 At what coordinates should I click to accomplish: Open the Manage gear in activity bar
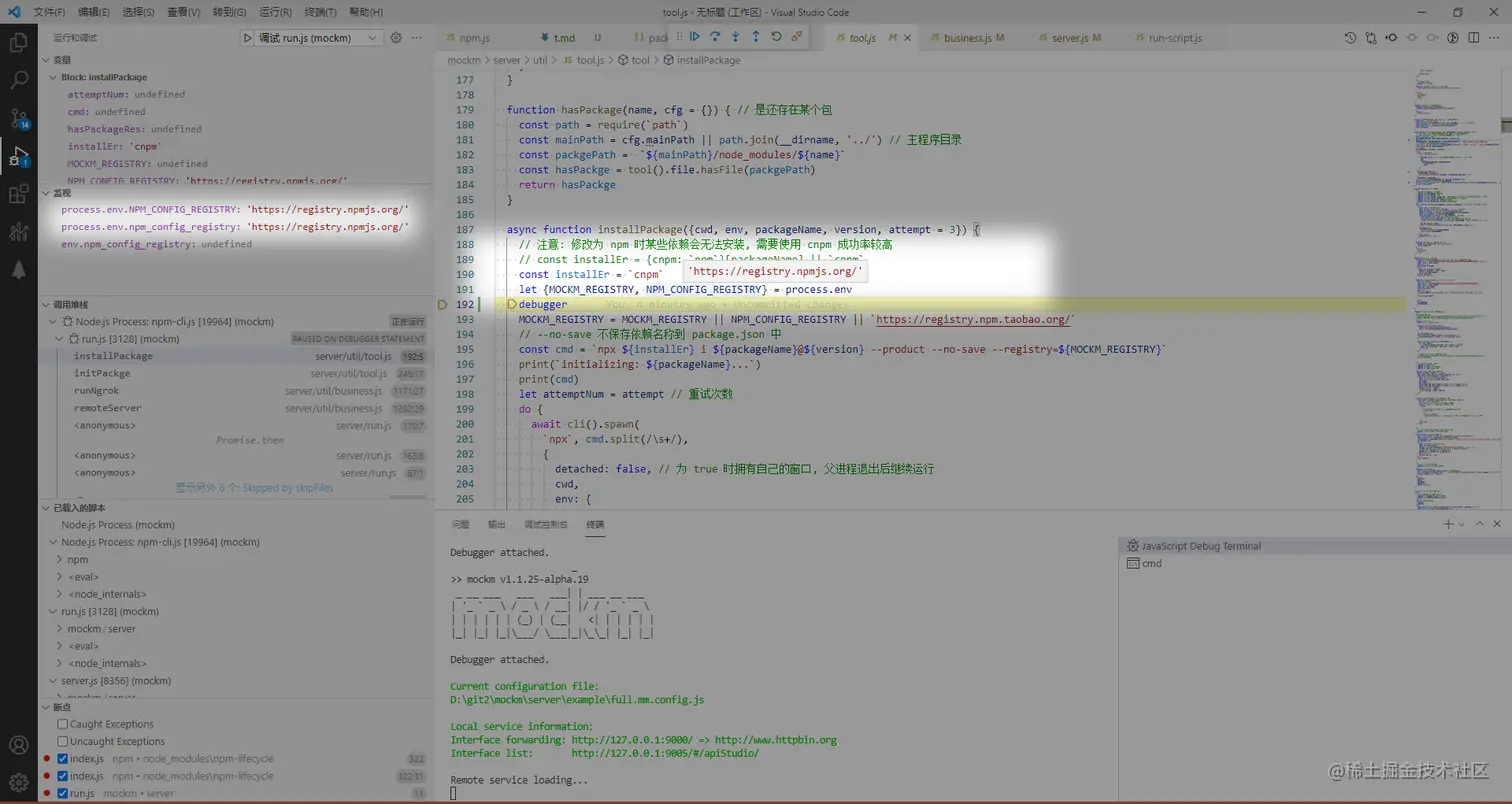click(18, 782)
